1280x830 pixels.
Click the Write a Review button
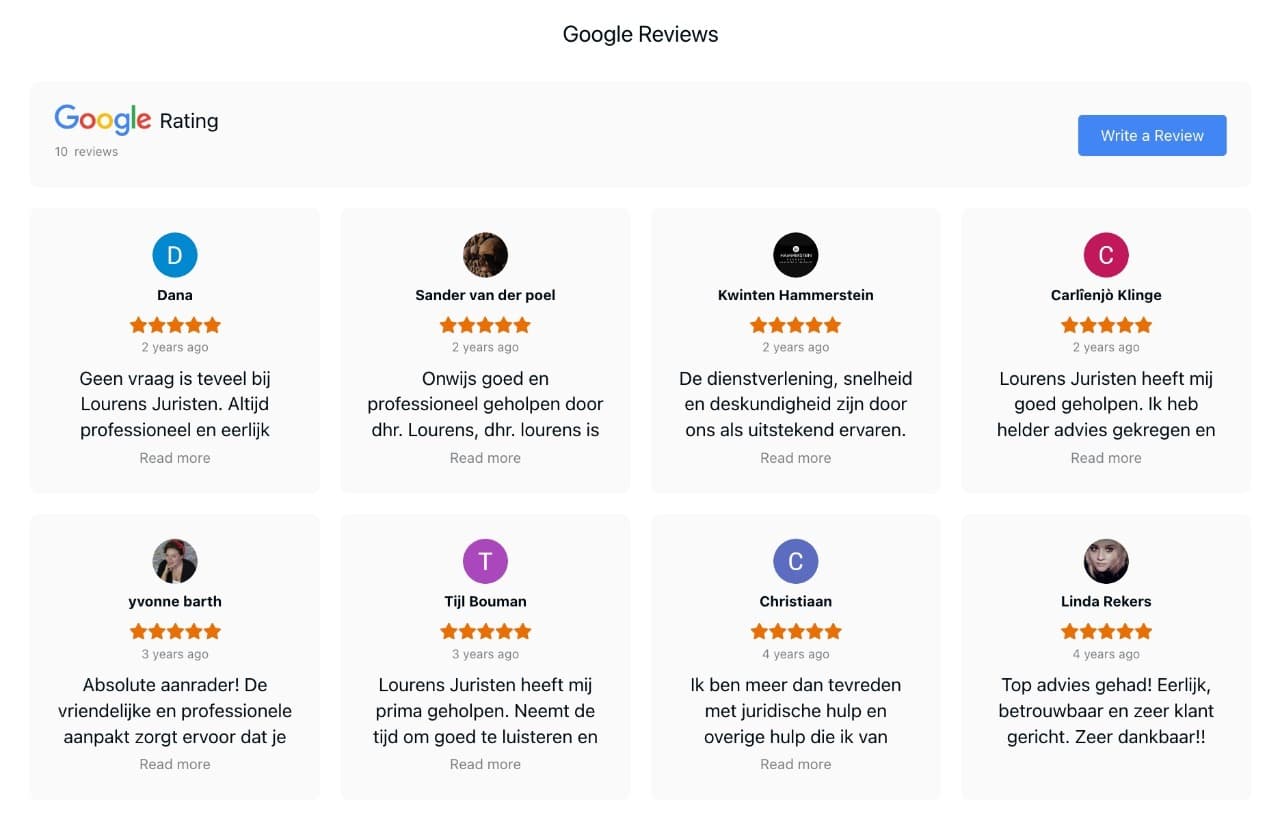(1151, 136)
